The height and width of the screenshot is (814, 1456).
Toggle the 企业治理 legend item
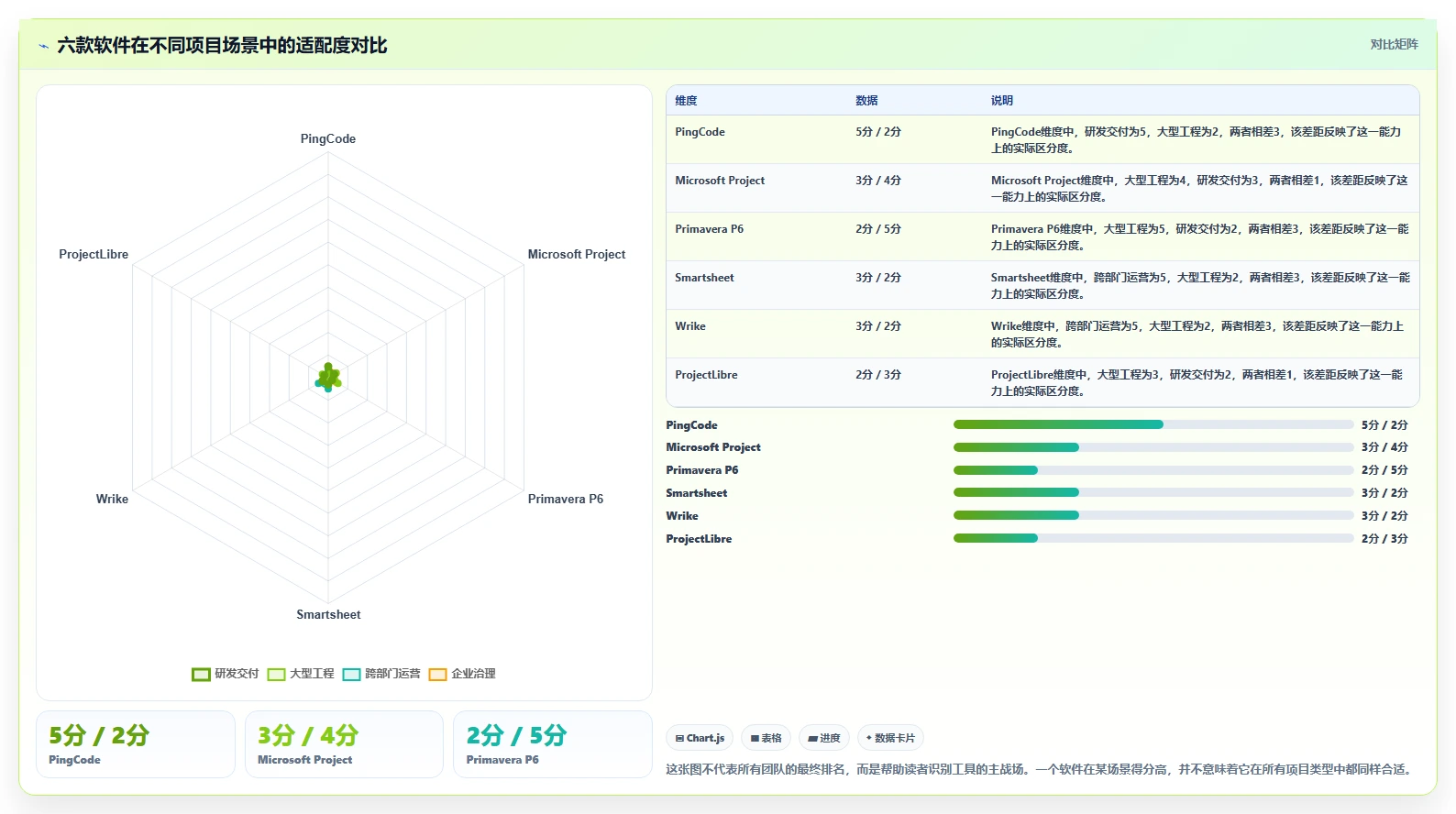tap(462, 674)
